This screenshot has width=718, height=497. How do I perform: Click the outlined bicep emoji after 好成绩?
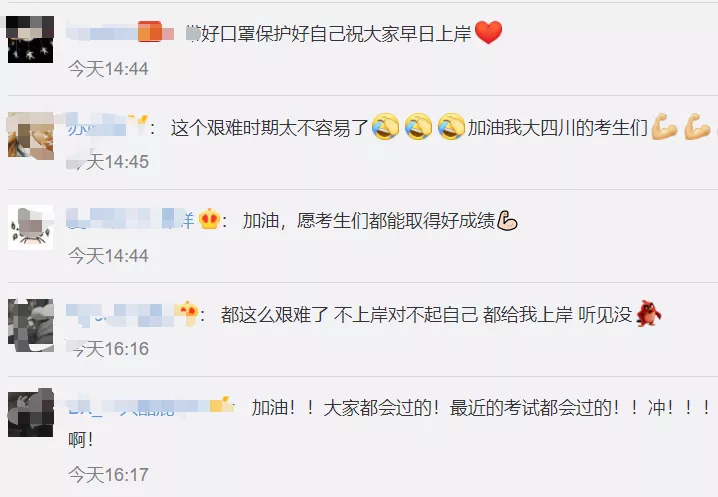point(507,221)
